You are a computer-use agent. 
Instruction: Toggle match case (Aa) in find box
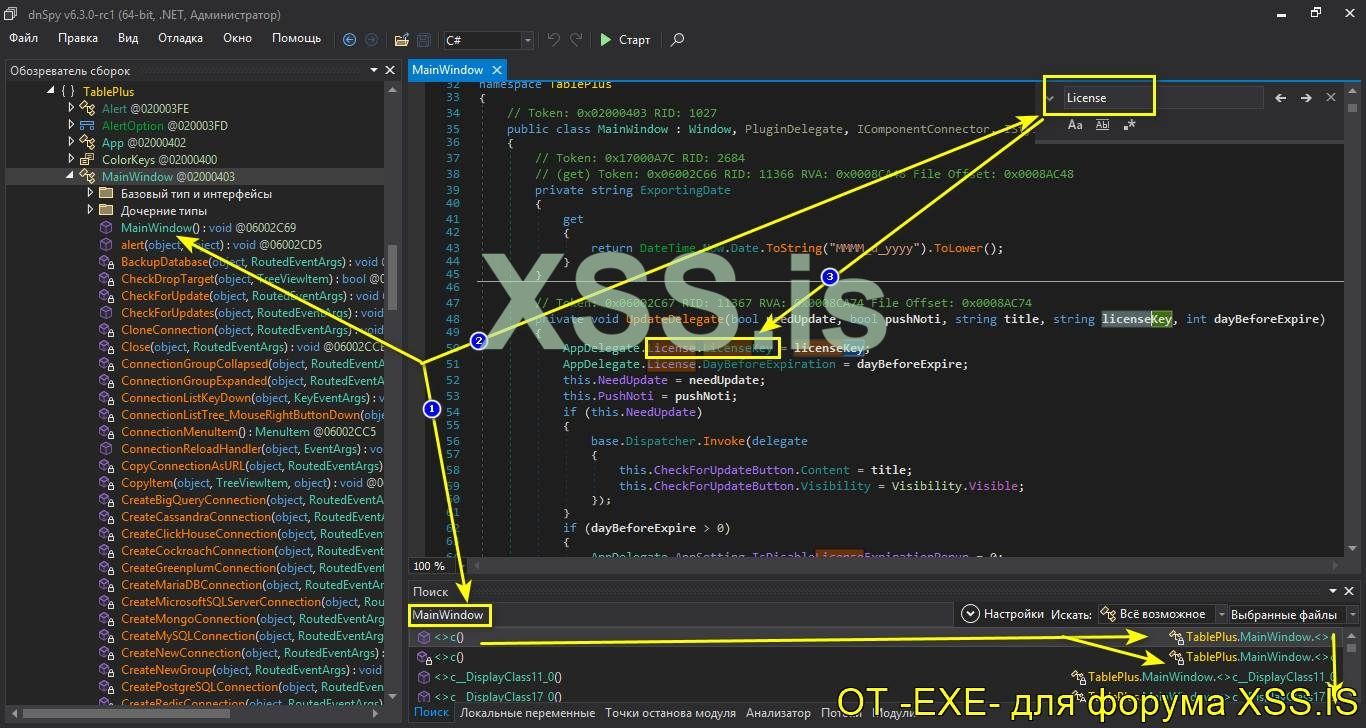(1075, 125)
